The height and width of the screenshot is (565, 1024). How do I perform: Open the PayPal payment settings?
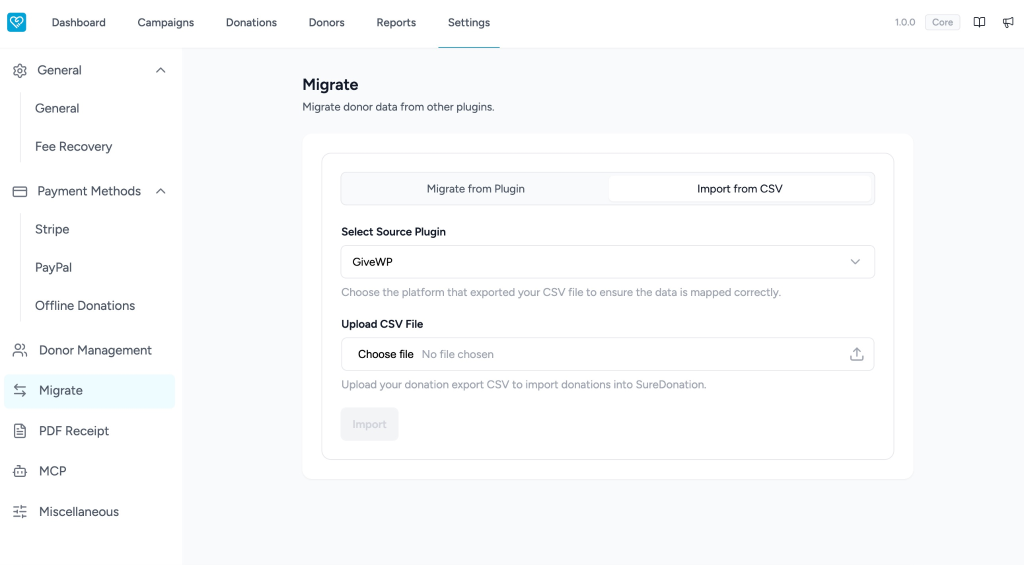(x=54, y=267)
